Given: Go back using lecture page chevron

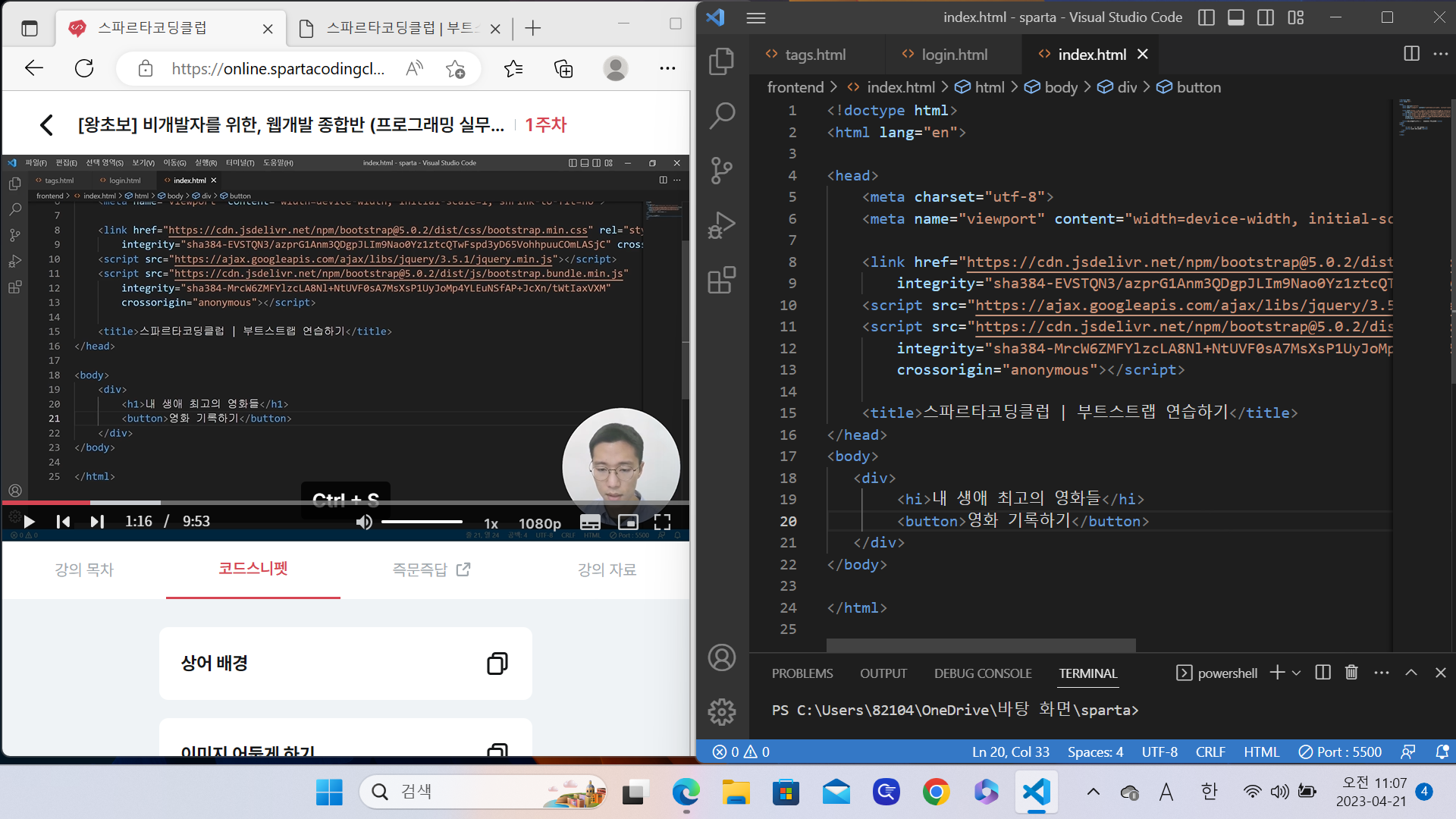Looking at the screenshot, I should (46, 125).
